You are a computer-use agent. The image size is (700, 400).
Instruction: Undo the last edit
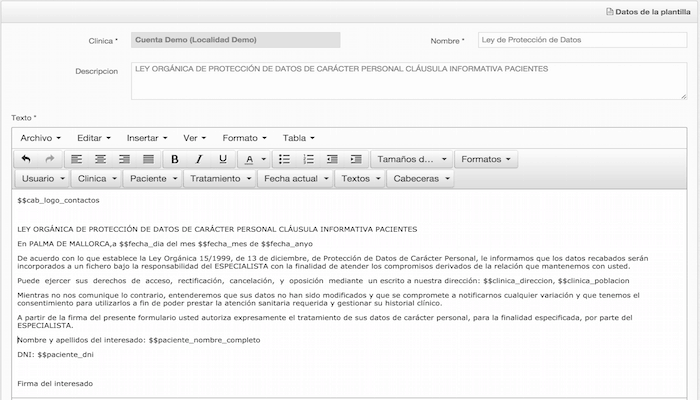point(26,159)
